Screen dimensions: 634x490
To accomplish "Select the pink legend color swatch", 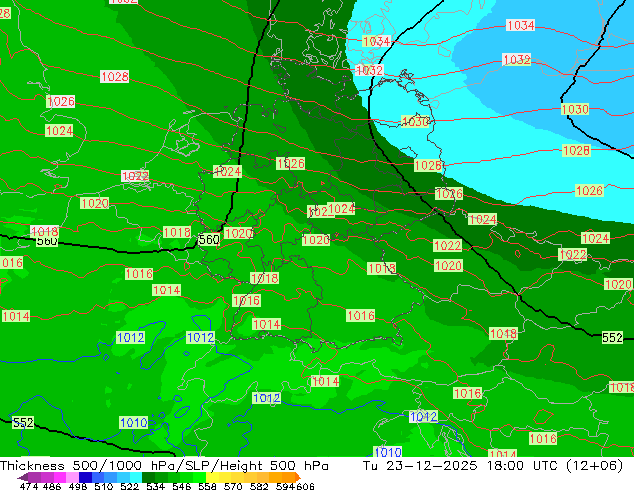I will [x=72, y=477].
